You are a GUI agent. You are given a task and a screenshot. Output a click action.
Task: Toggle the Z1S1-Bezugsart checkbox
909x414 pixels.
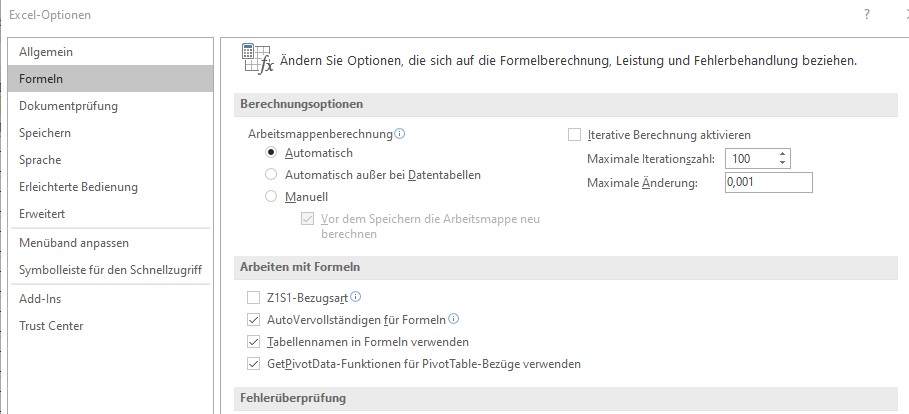(253, 298)
